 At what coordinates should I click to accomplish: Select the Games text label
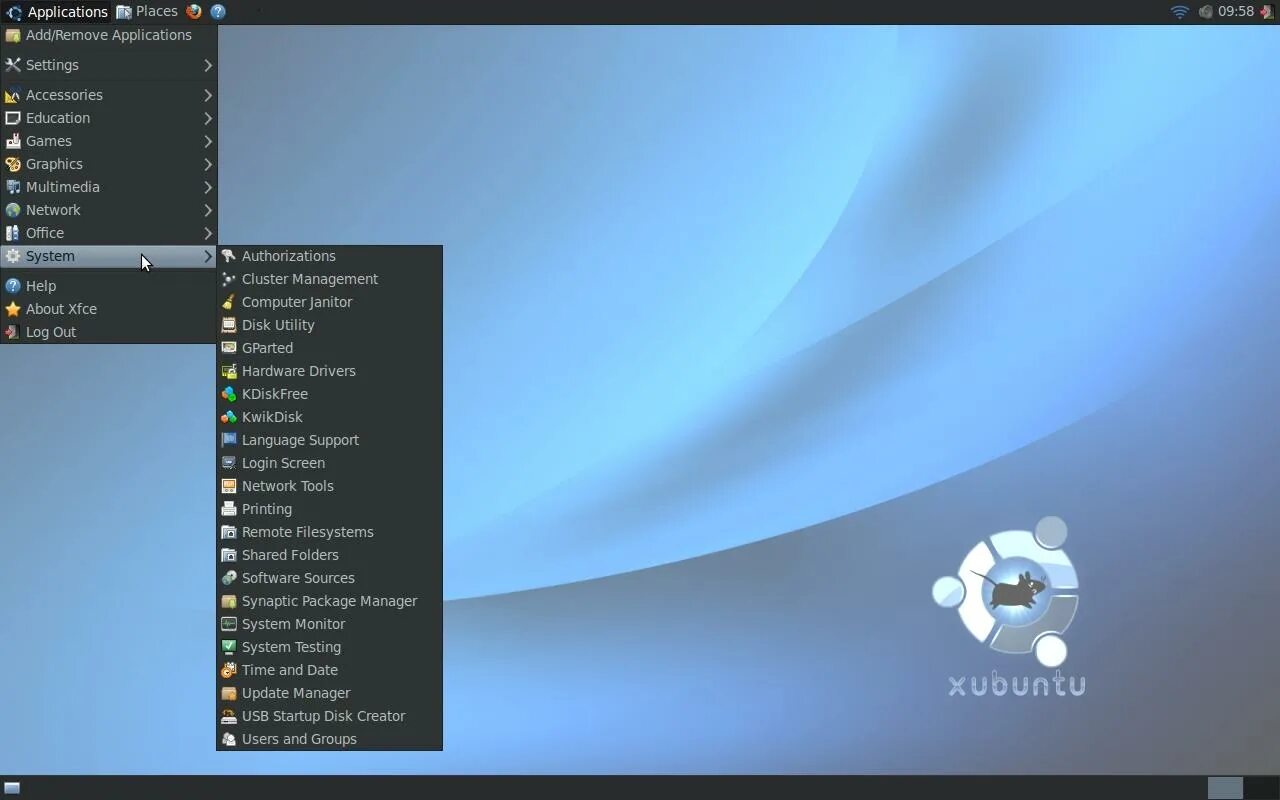[49, 141]
